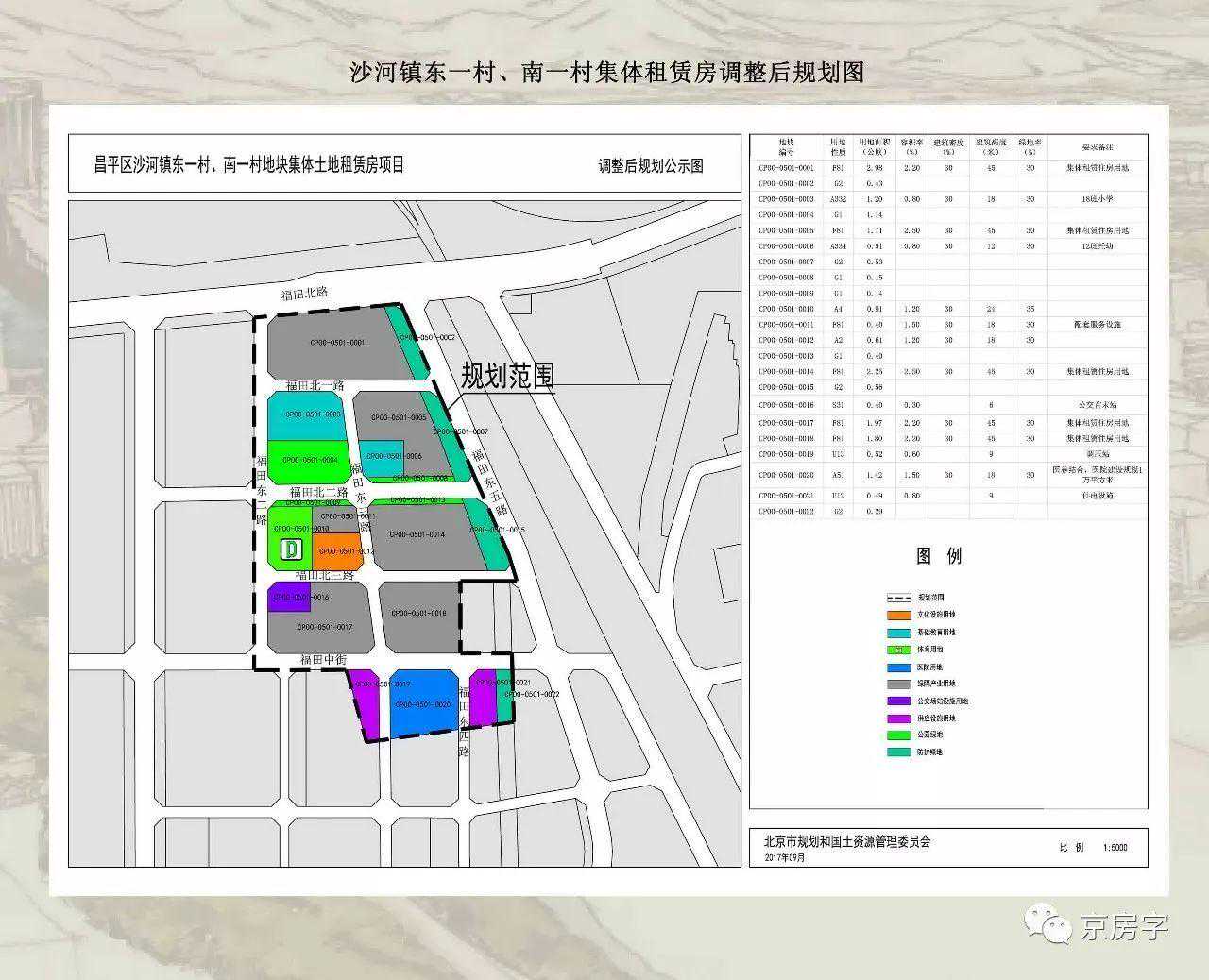Click the 调整后规划公示图 title text

pyautogui.click(x=651, y=166)
